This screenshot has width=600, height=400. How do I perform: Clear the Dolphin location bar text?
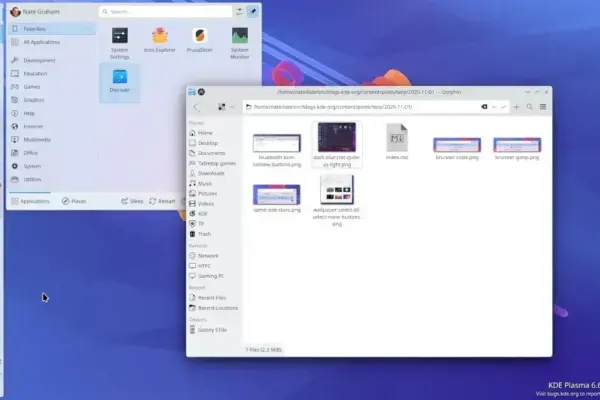[484, 107]
